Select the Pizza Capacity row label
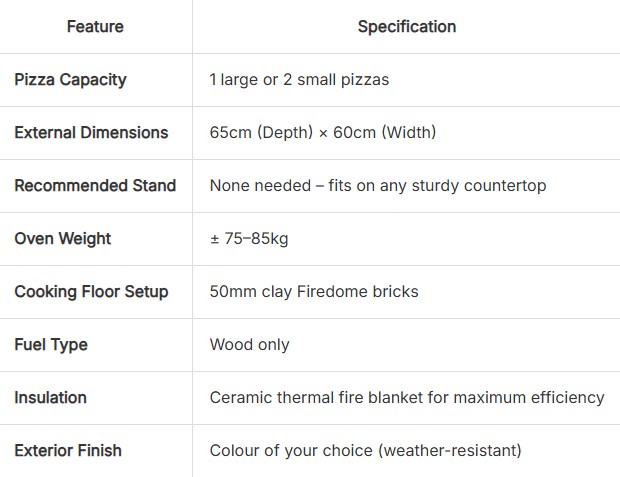Viewport: 620px width, 477px height. point(70,80)
